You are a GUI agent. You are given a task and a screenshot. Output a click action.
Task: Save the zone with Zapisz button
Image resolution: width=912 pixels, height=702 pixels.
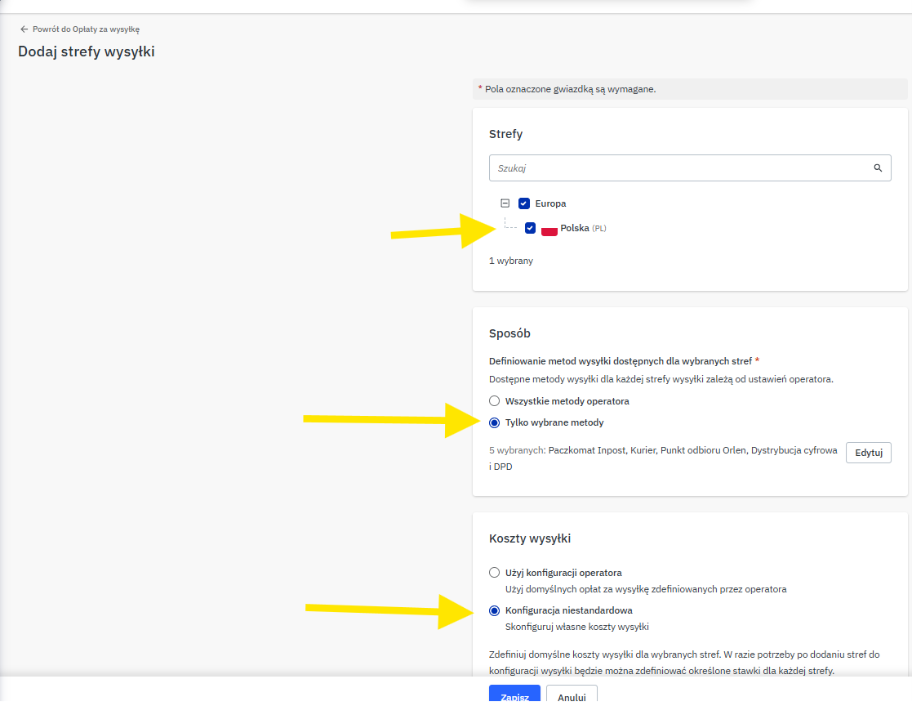click(514, 694)
